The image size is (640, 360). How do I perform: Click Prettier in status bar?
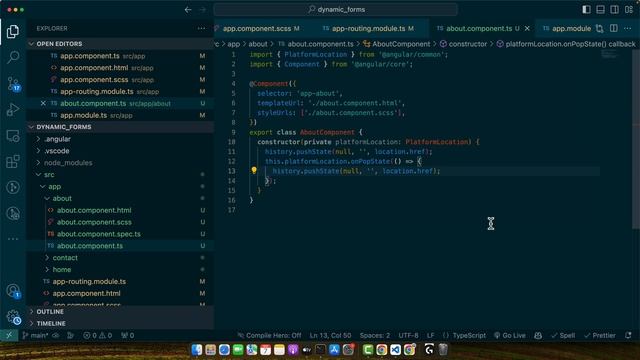(600, 336)
